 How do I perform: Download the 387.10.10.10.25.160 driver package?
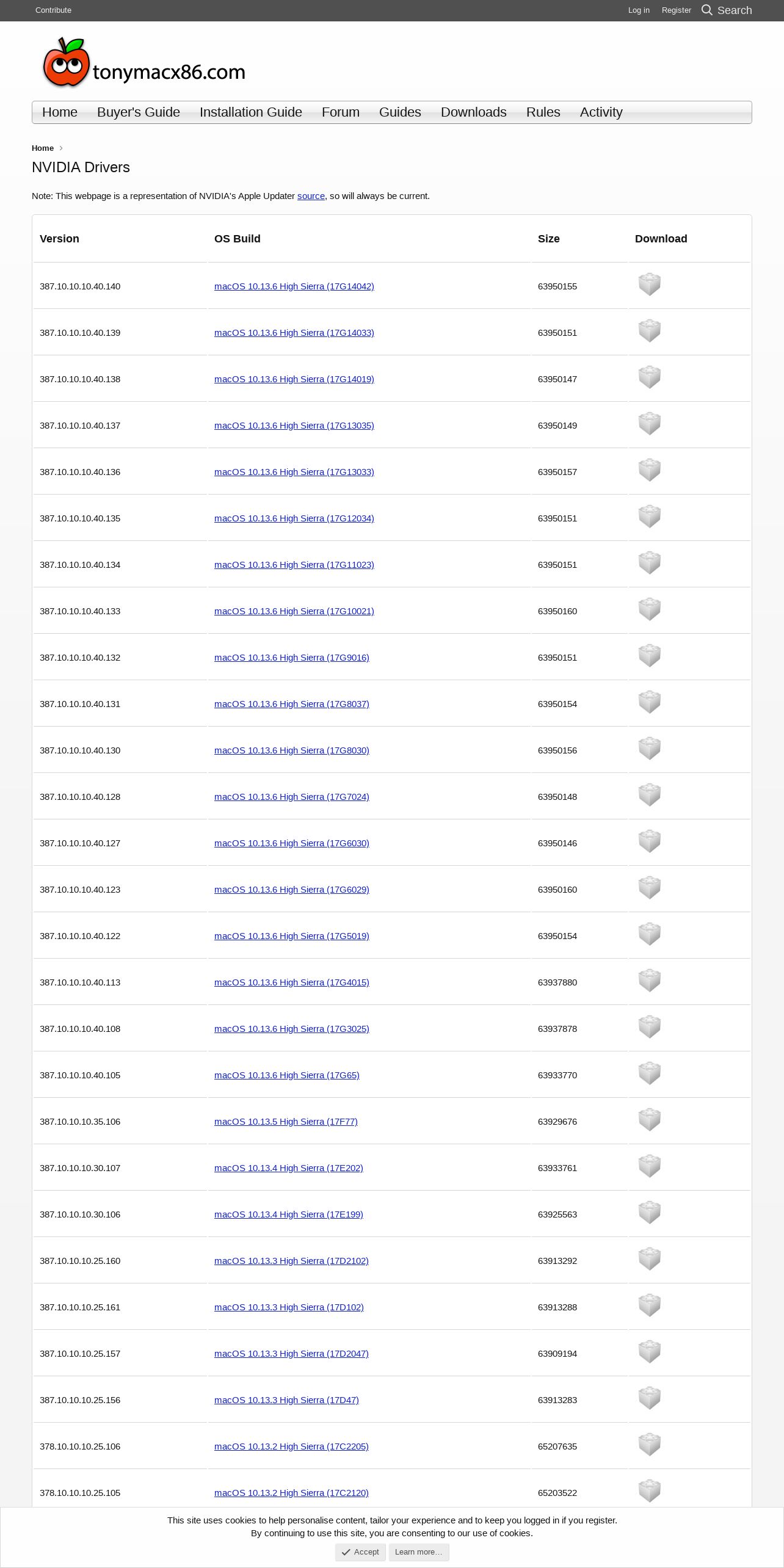649,1259
